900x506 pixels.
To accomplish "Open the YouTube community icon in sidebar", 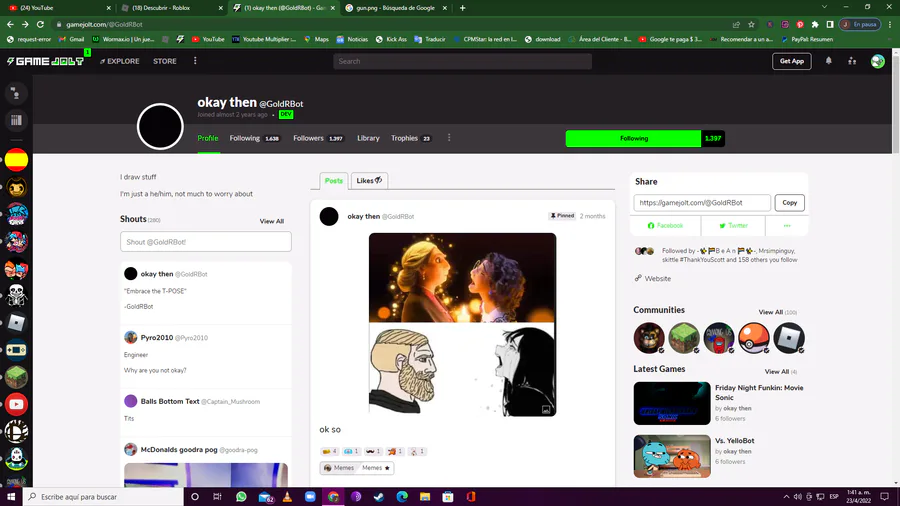I will [16, 404].
